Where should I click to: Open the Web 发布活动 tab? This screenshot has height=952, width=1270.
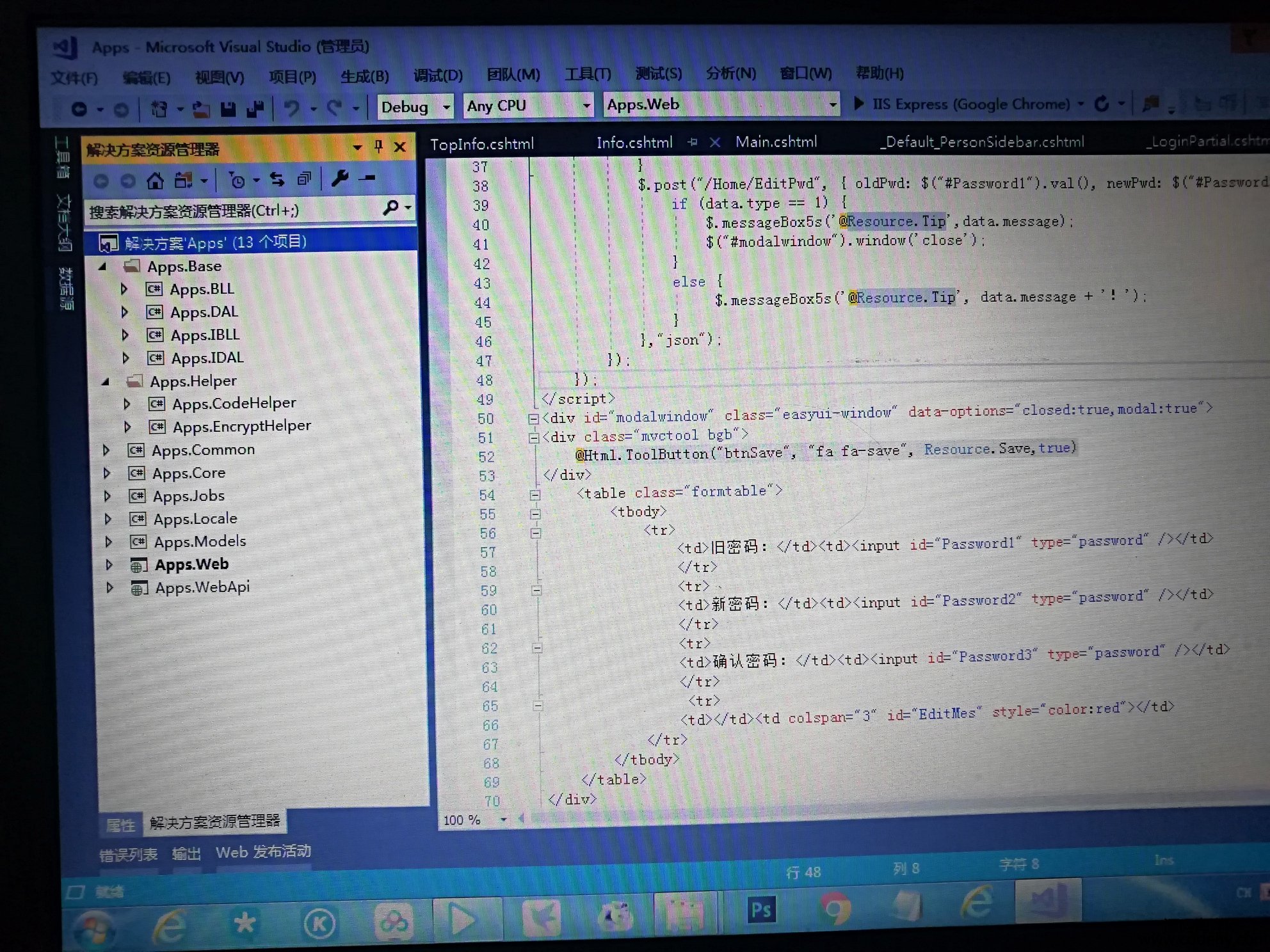coord(263,852)
